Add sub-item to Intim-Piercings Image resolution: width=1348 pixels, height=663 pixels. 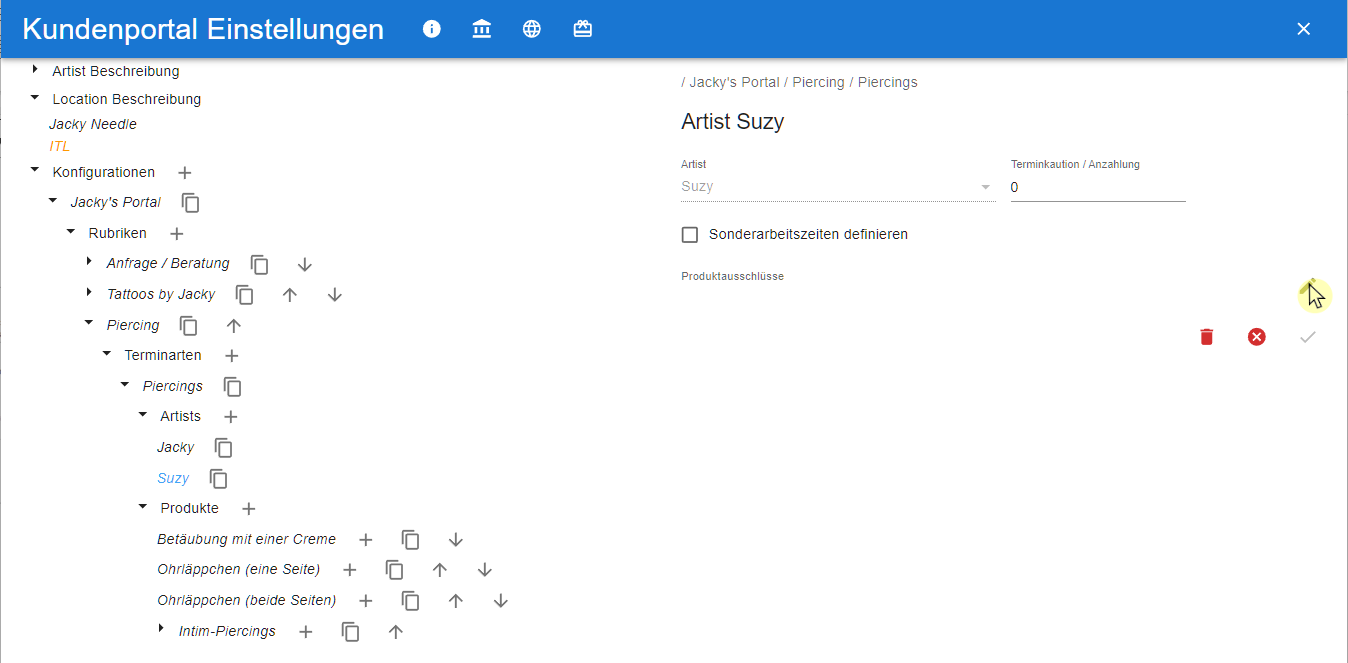click(x=306, y=632)
